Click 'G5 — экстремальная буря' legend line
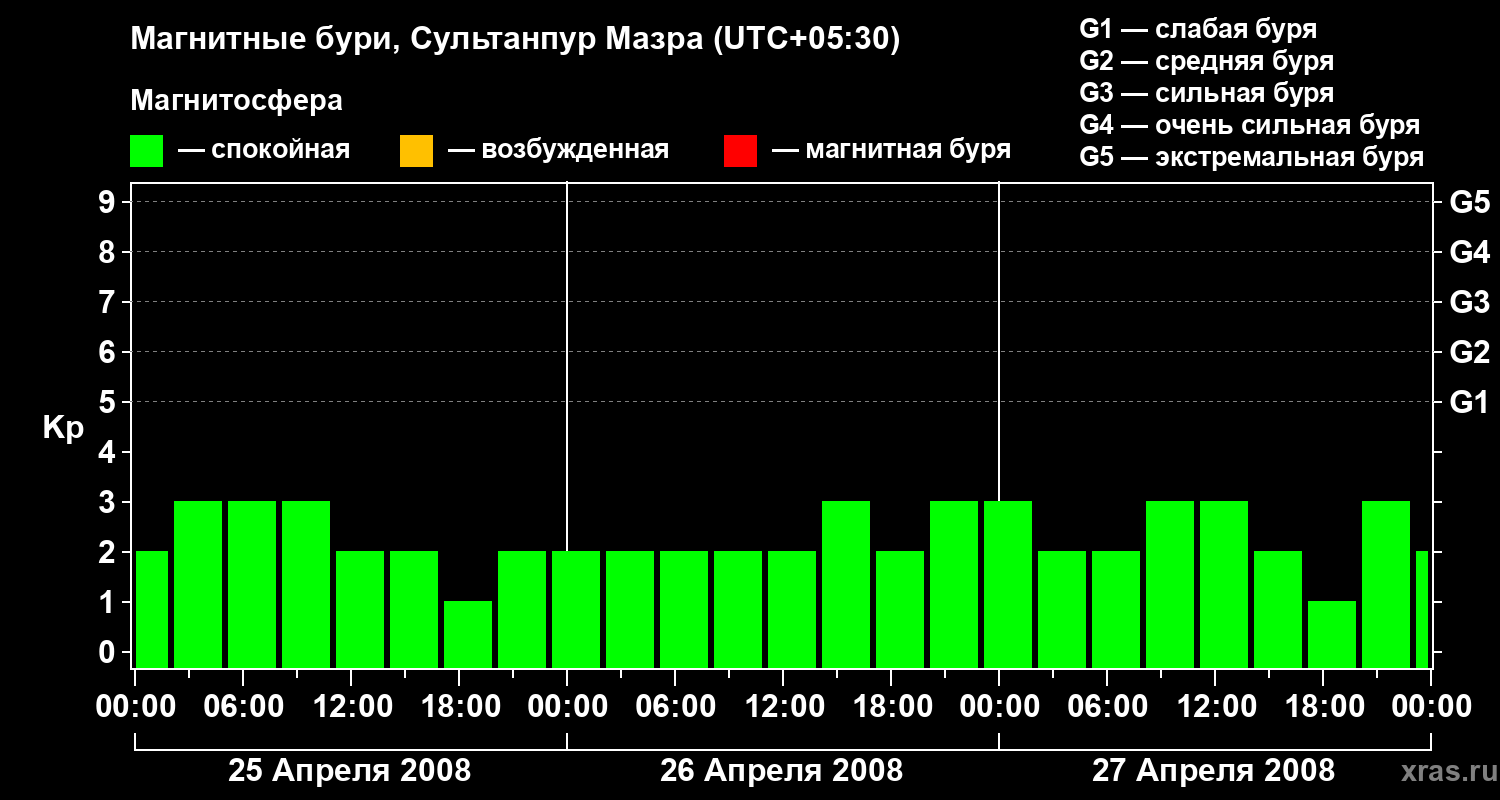1500x800 pixels. 1252,157
